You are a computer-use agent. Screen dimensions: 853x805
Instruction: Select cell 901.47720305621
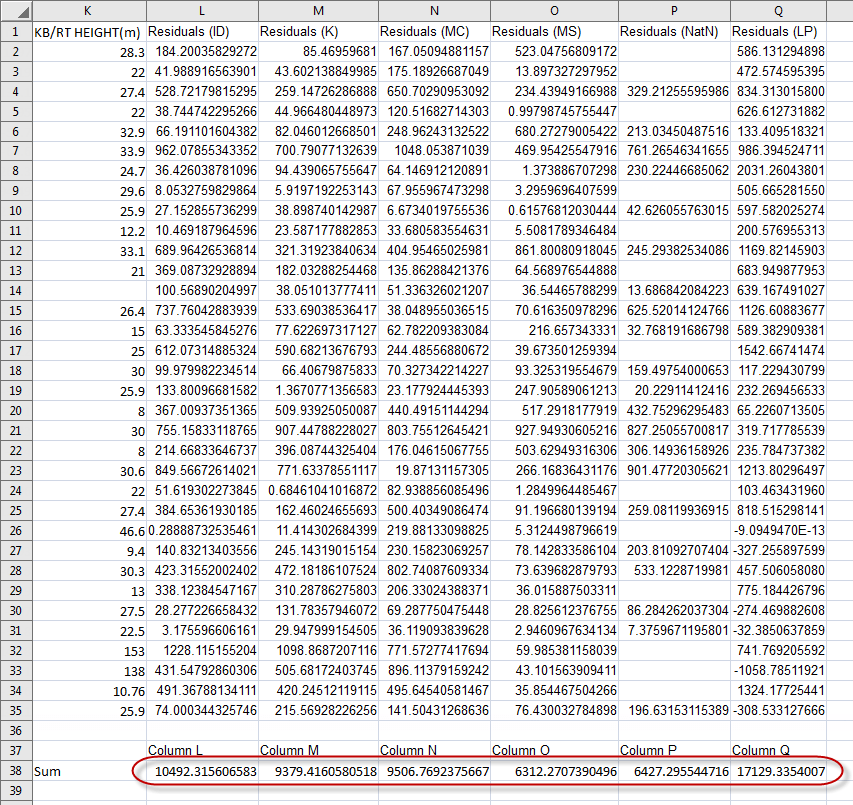coord(674,470)
